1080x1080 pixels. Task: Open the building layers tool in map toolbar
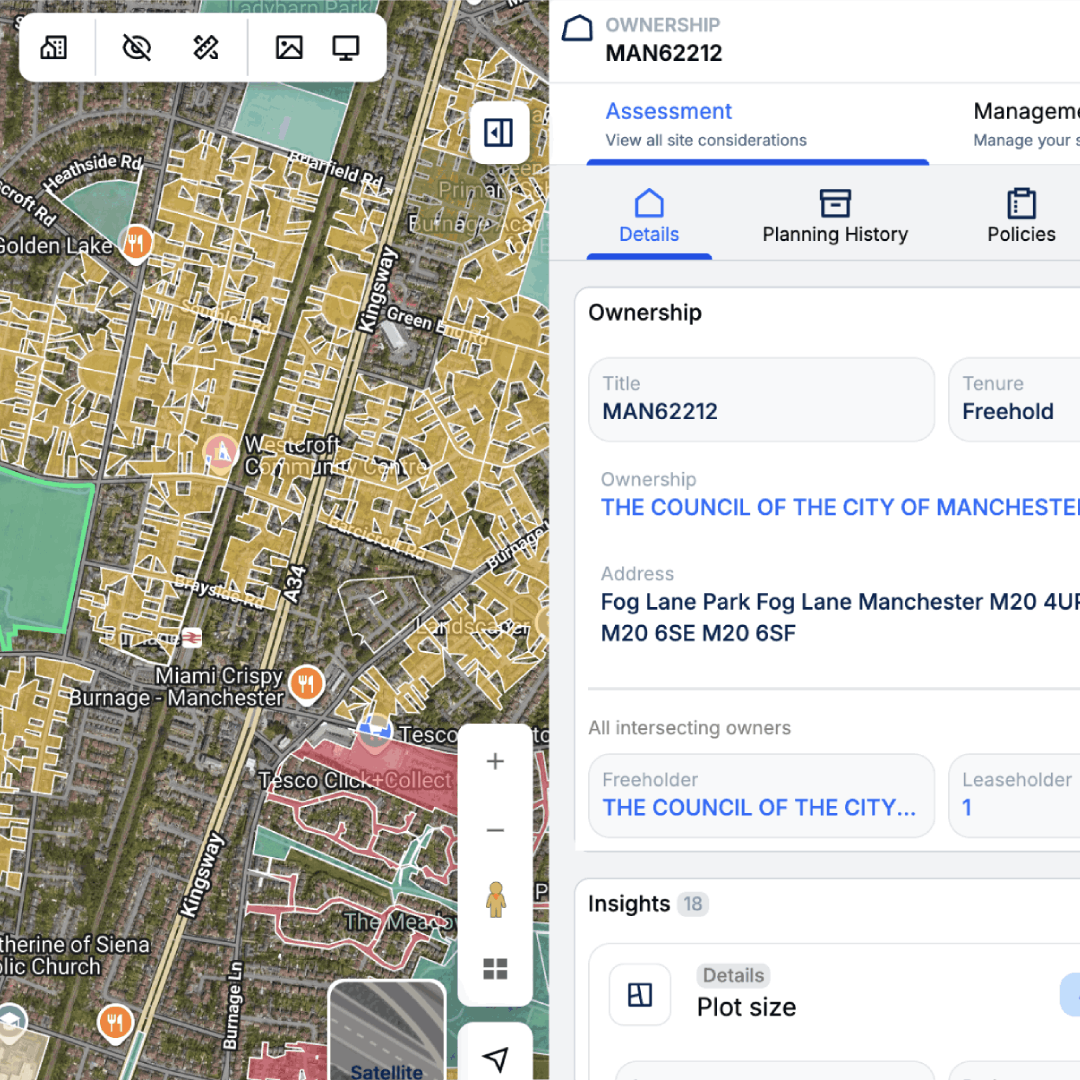click(x=54, y=48)
